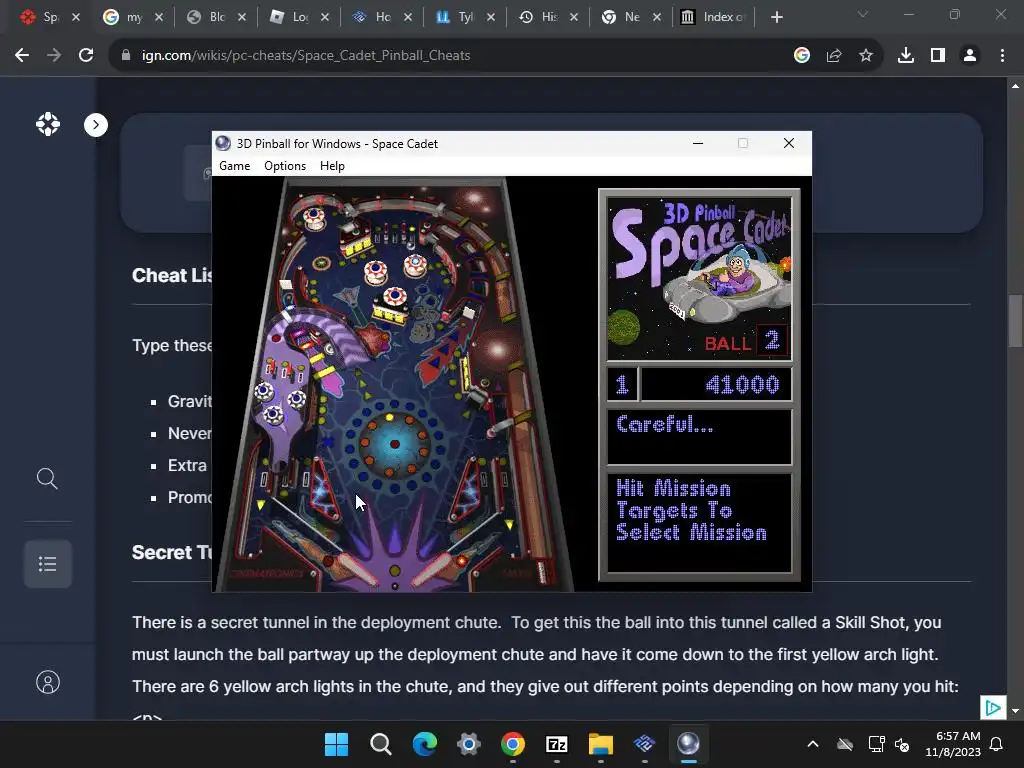Click the Google icon in address bar

click(x=801, y=56)
